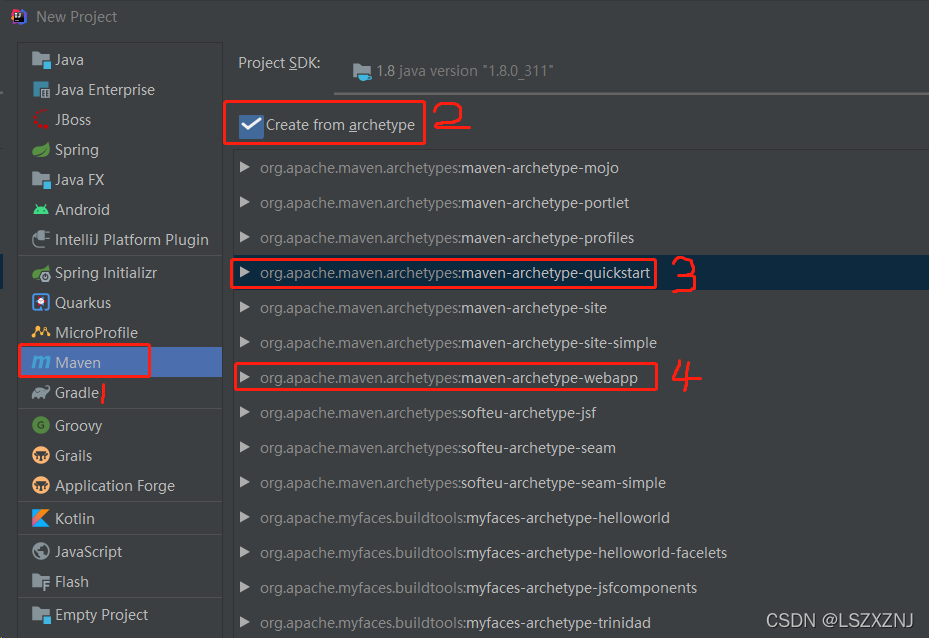Expand the myfaces-archetype-trinidad arrow
Image resolution: width=929 pixels, height=638 pixels.
(x=245, y=622)
